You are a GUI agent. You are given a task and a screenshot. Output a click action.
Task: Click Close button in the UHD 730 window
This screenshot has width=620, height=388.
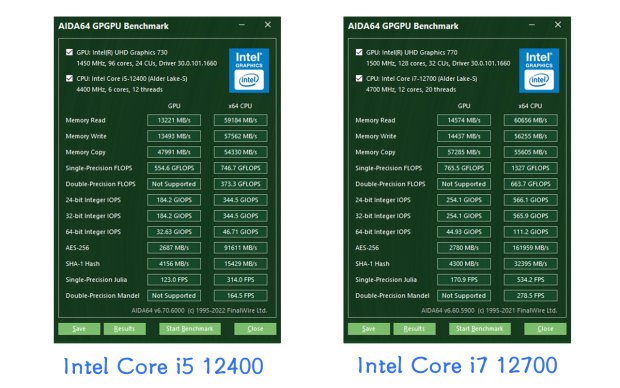point(255,329)
